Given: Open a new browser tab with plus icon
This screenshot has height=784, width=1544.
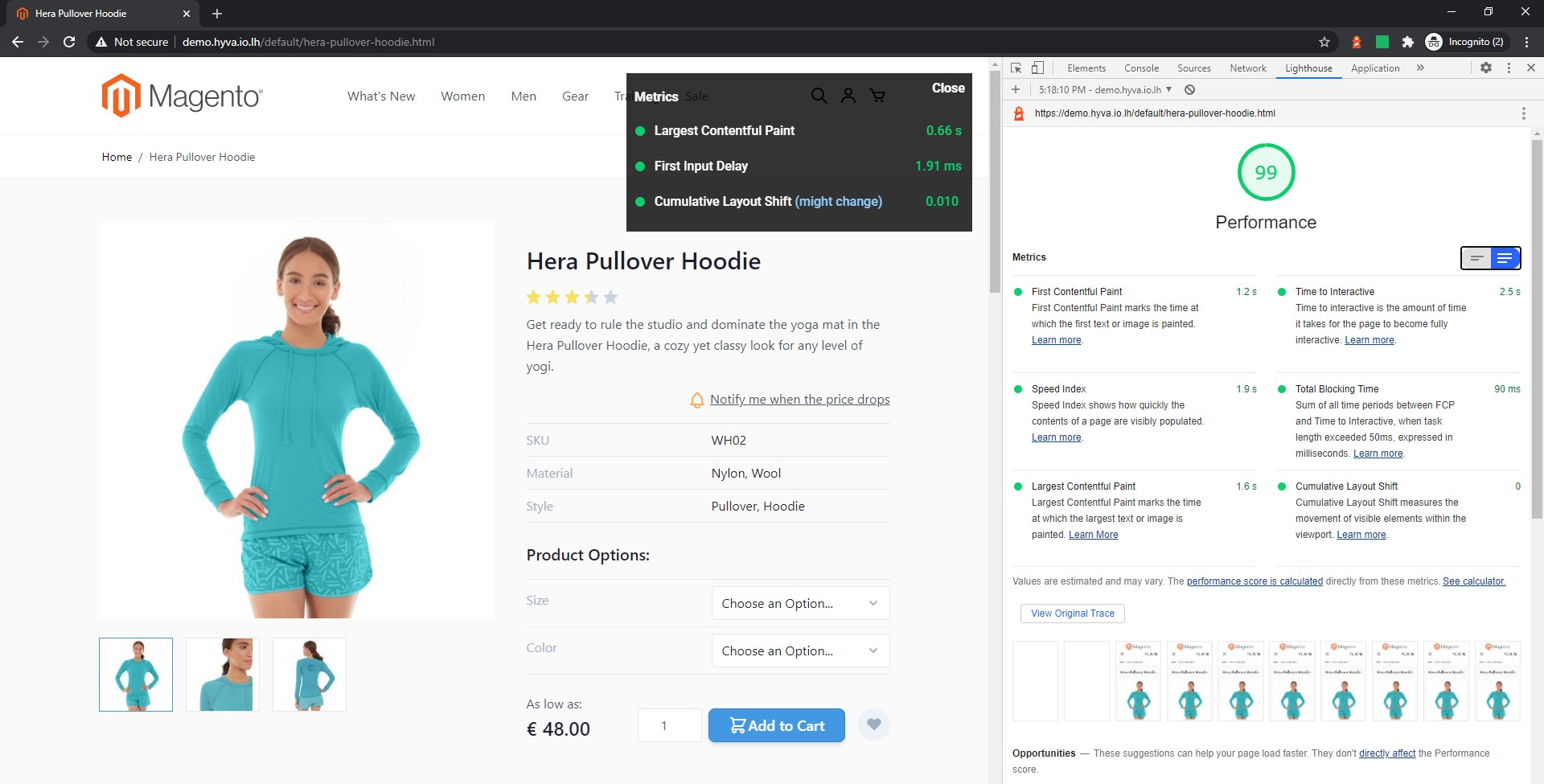Looking at the screenshot, I should click(217, 14).
